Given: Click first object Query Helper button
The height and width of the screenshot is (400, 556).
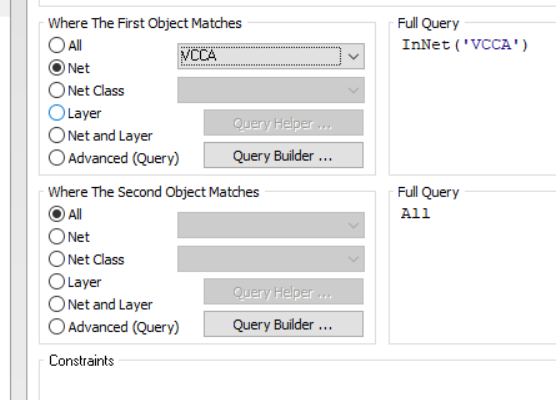Looking at the screenshot, I should click(x=283, y=123).
